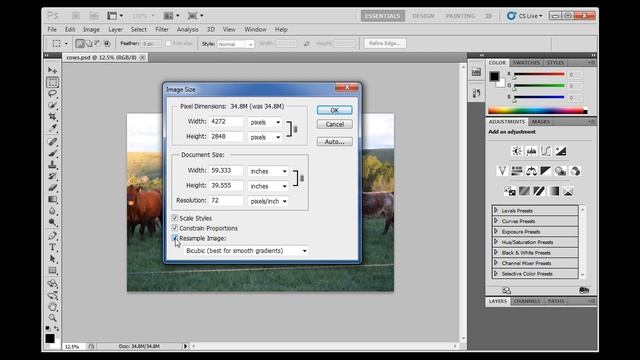Open Bicubic resampling method dropdown
This screenshot has height=360, width=640.
[x=246, y=251]
